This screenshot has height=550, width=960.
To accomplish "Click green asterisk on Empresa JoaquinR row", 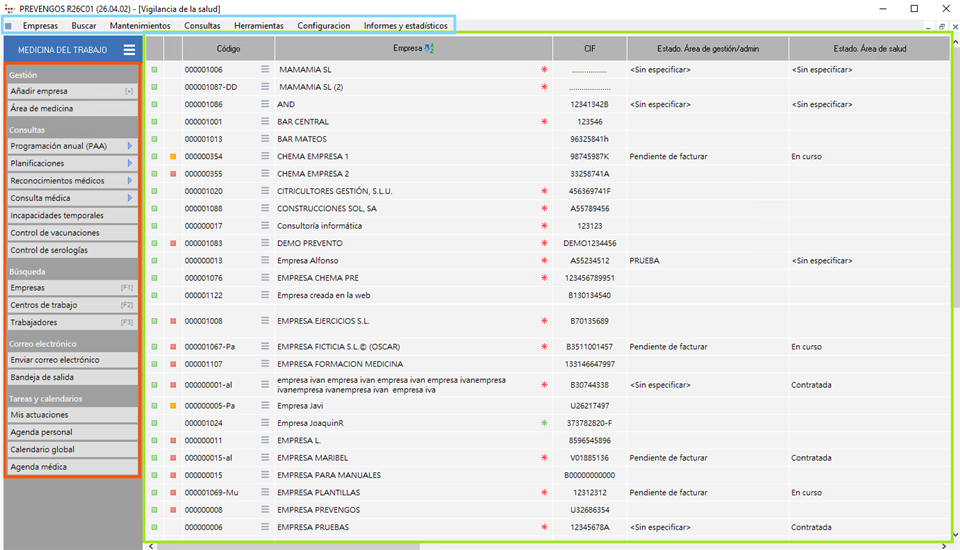I will click(544, 423).
